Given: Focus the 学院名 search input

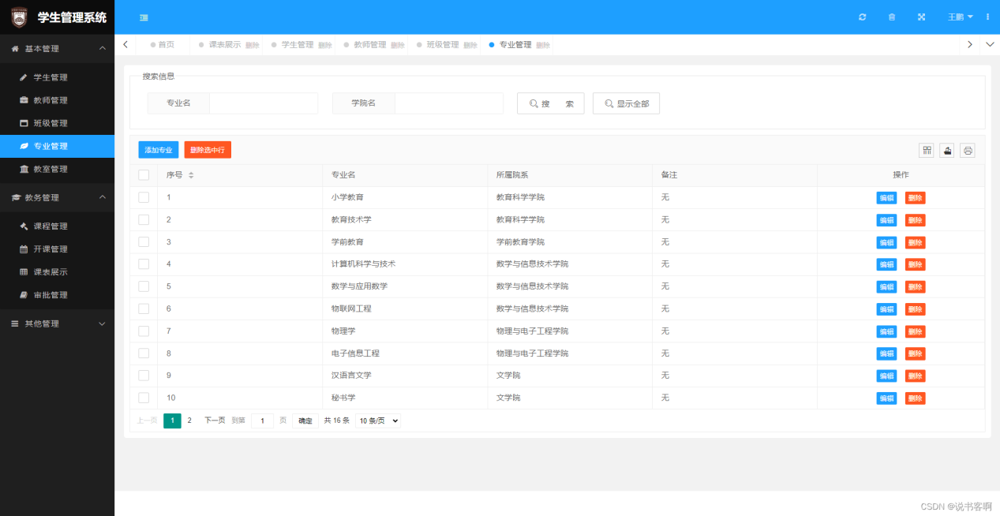Looking at the screenshot, I should [449, 103].
